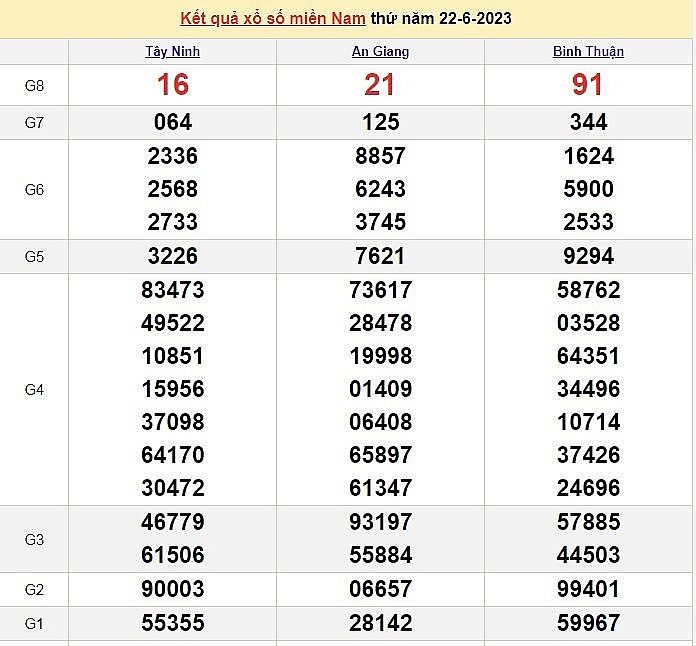The image size is (696, 646).
Task: Select the G3 prize row label
Action: tap(34, 539)
